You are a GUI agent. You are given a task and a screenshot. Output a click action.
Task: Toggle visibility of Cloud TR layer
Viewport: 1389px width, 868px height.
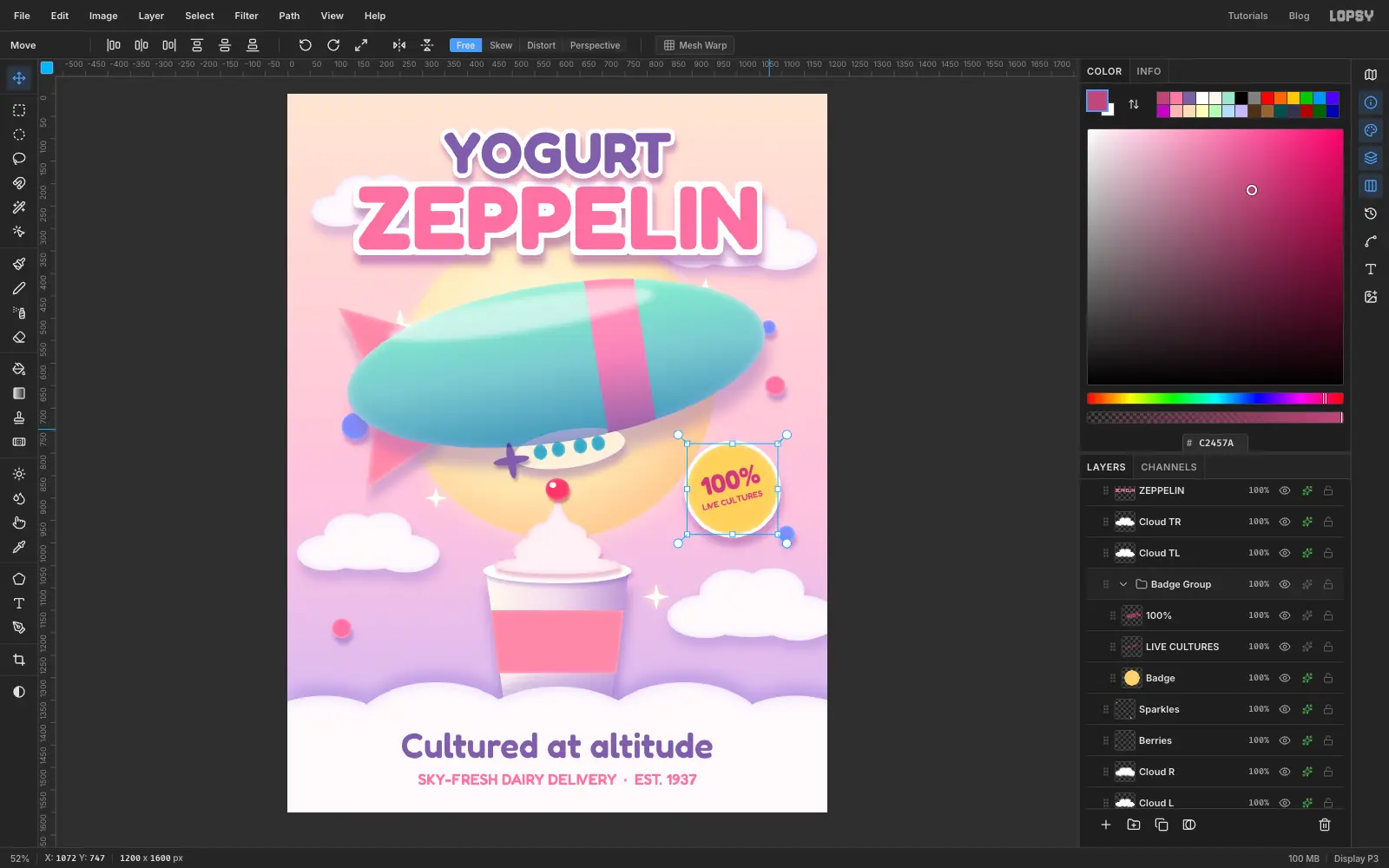pos(1285,522)
